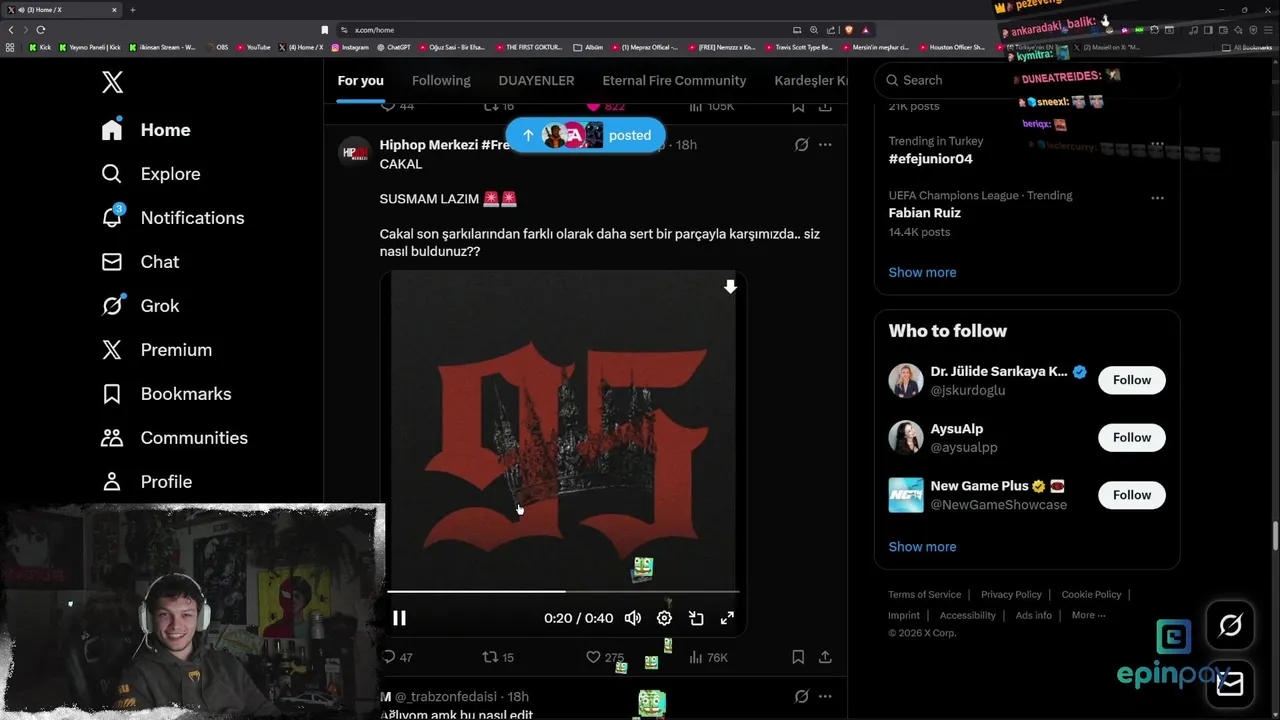Open more options on Hiphop Merkezi post
Image resolution: width=1280 pixels, height=720 pixels.
point(825,145)
